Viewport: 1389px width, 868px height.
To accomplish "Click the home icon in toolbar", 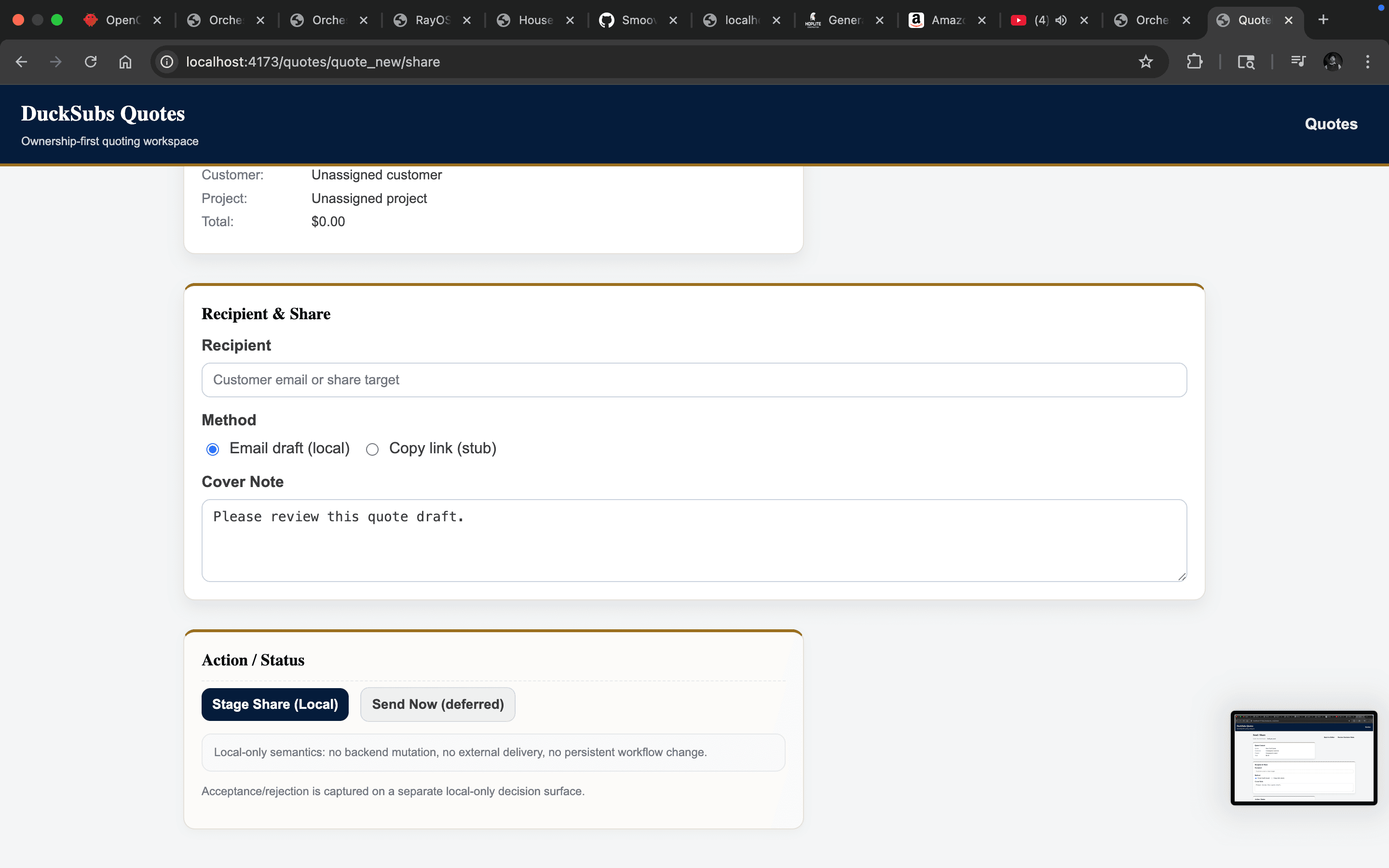I will [125, 62].
